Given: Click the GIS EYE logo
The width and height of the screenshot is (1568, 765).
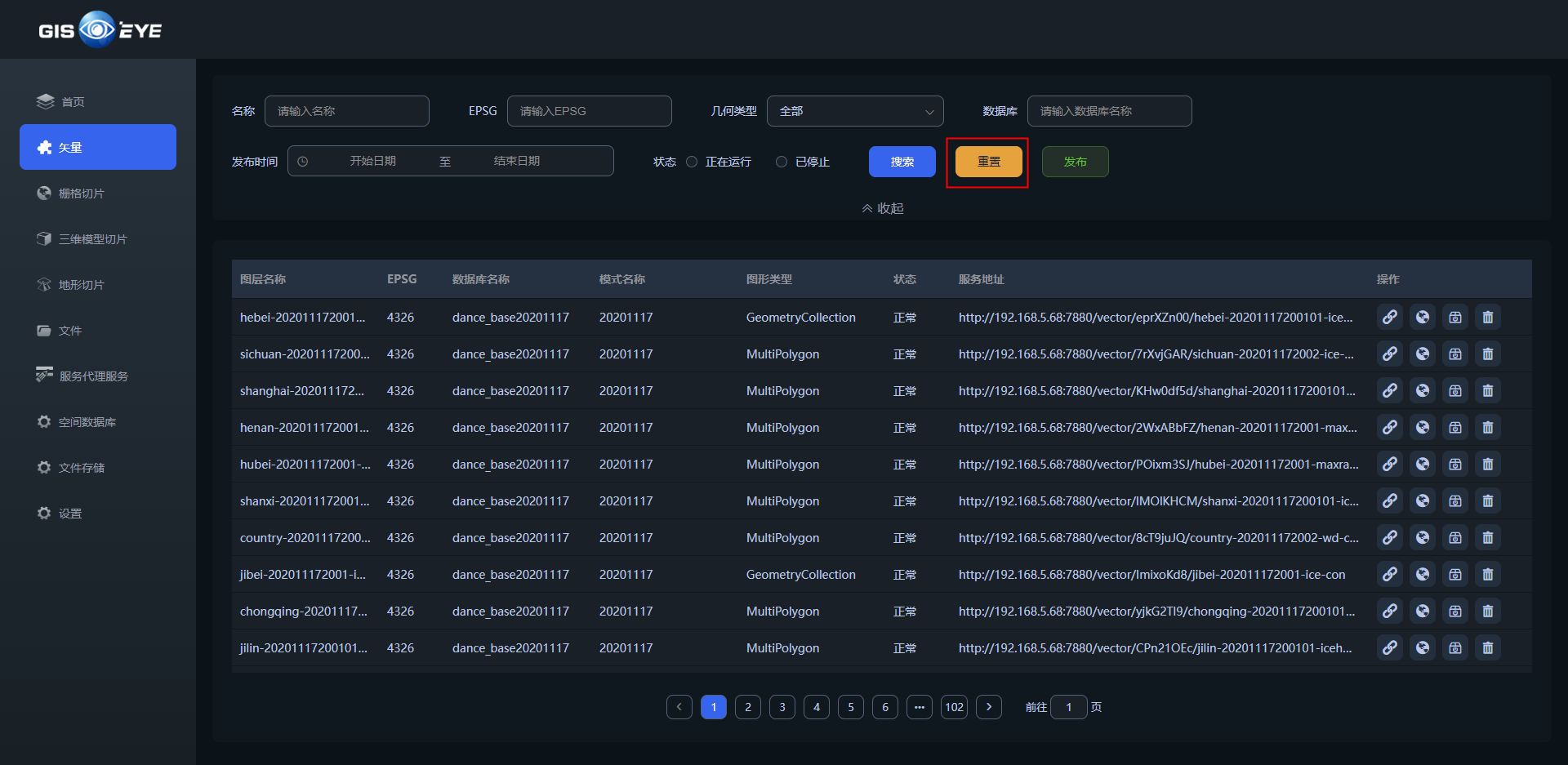Looking at the screenshot, I should point(100,29).
